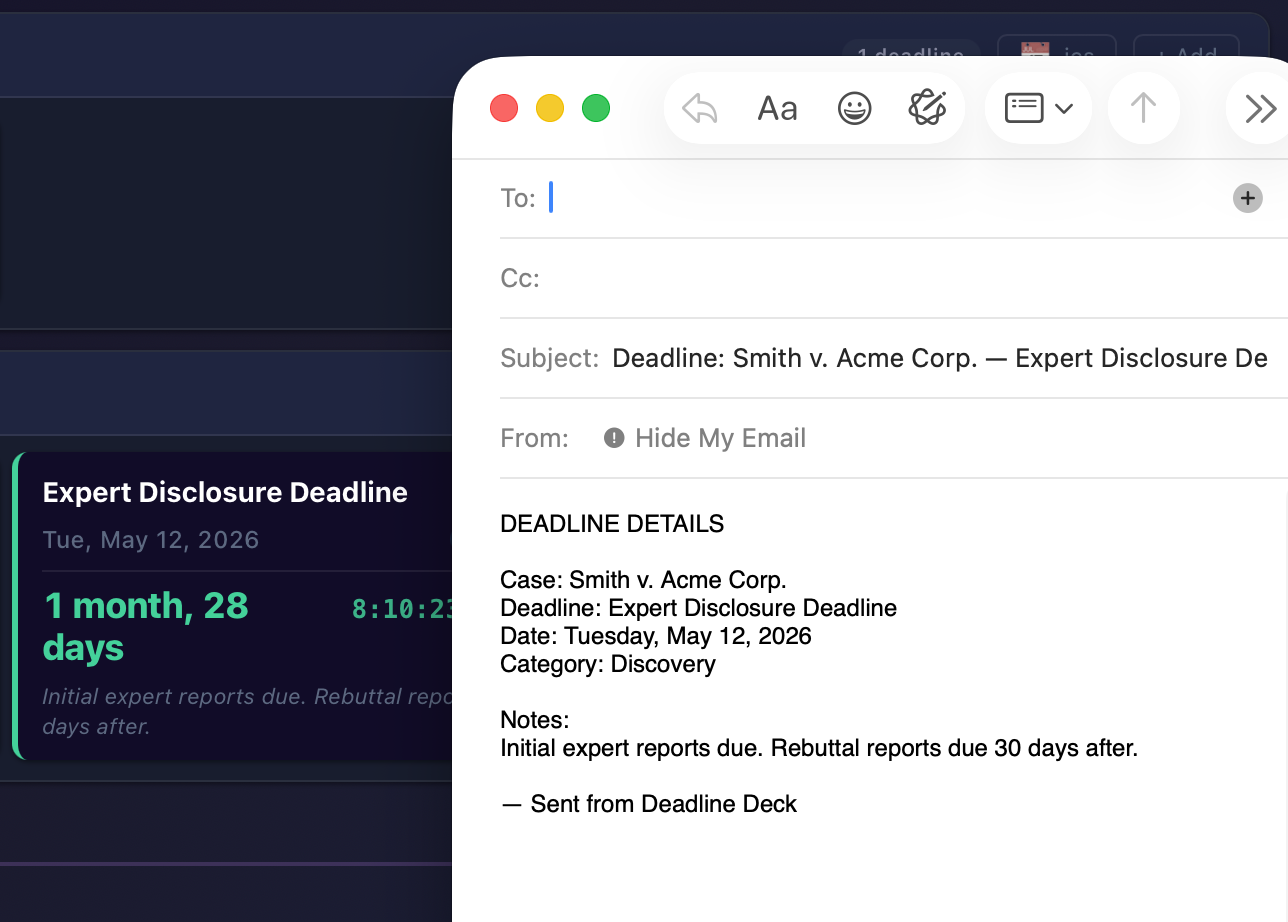
Task: Launch Writing Tools from the toolbar
Action: [929, 107]
